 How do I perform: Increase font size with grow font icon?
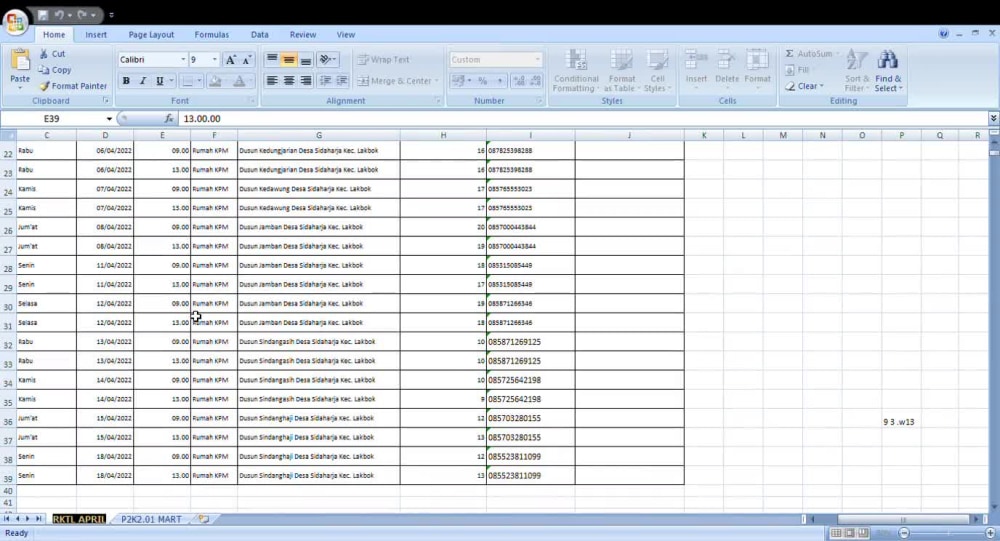point(230,59)
